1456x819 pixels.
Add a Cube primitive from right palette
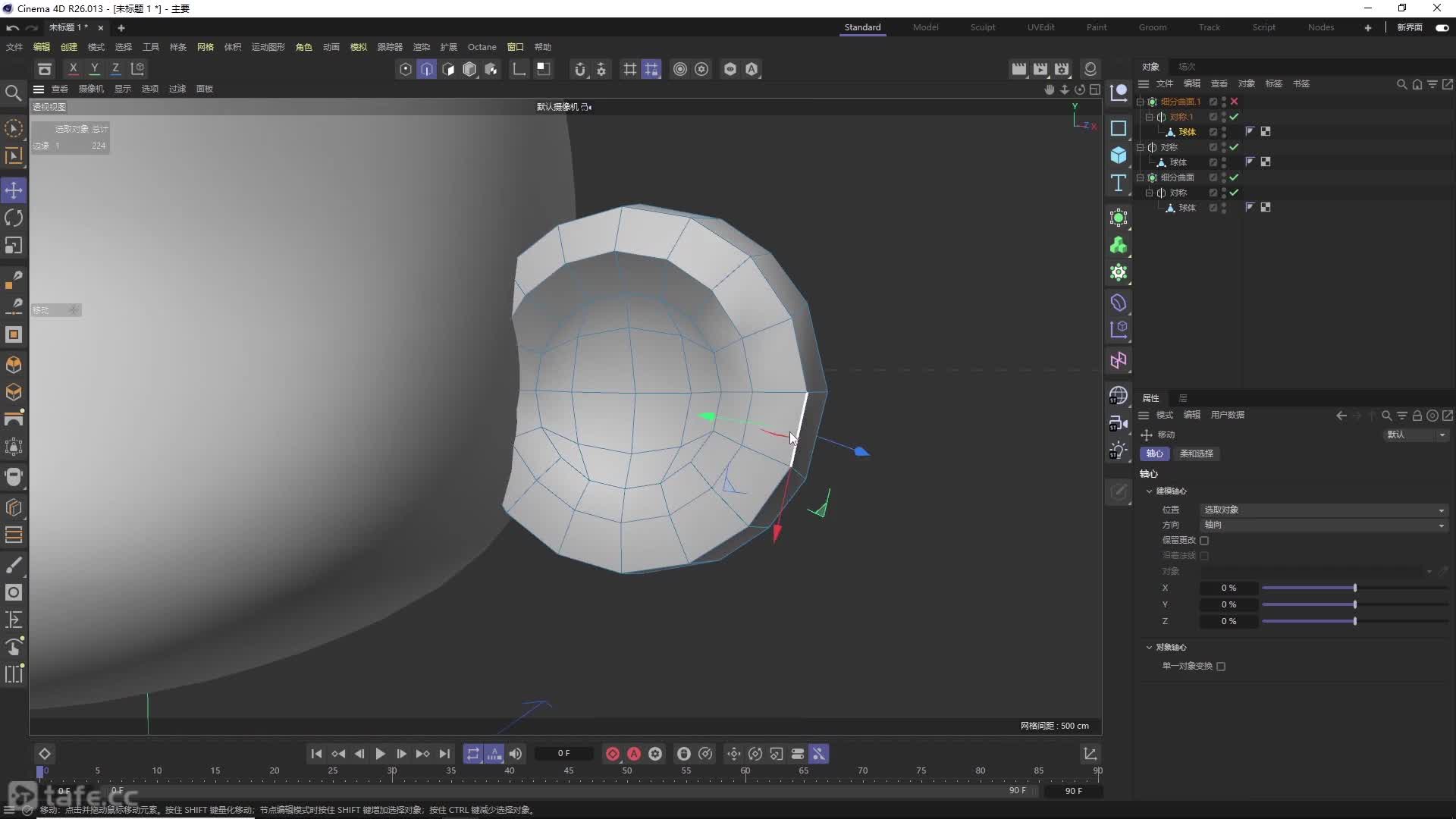pos(1119,155)
